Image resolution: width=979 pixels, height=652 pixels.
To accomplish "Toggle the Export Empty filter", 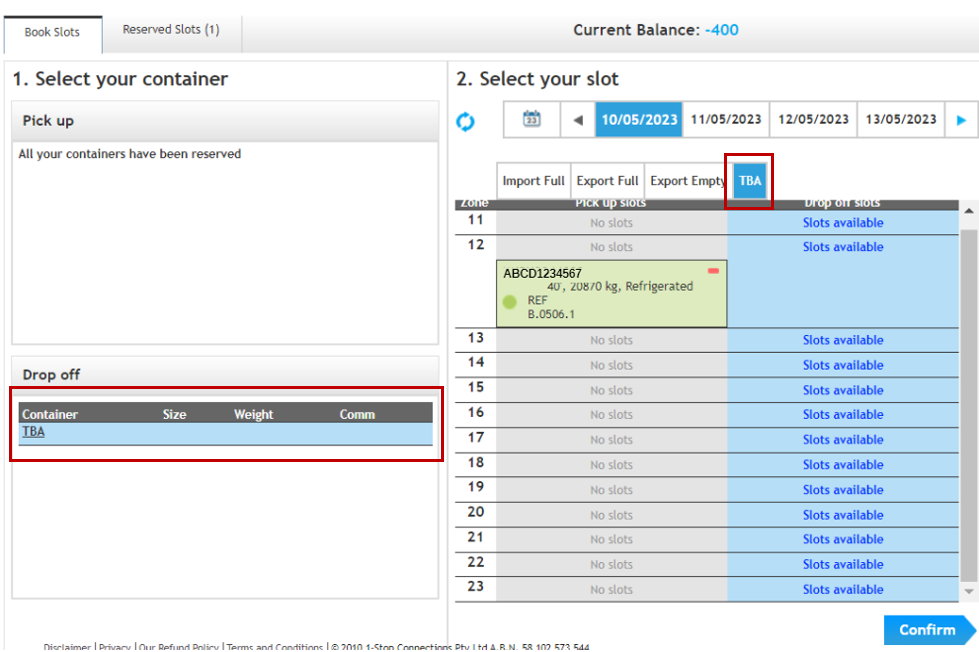I will pos(687,181).
